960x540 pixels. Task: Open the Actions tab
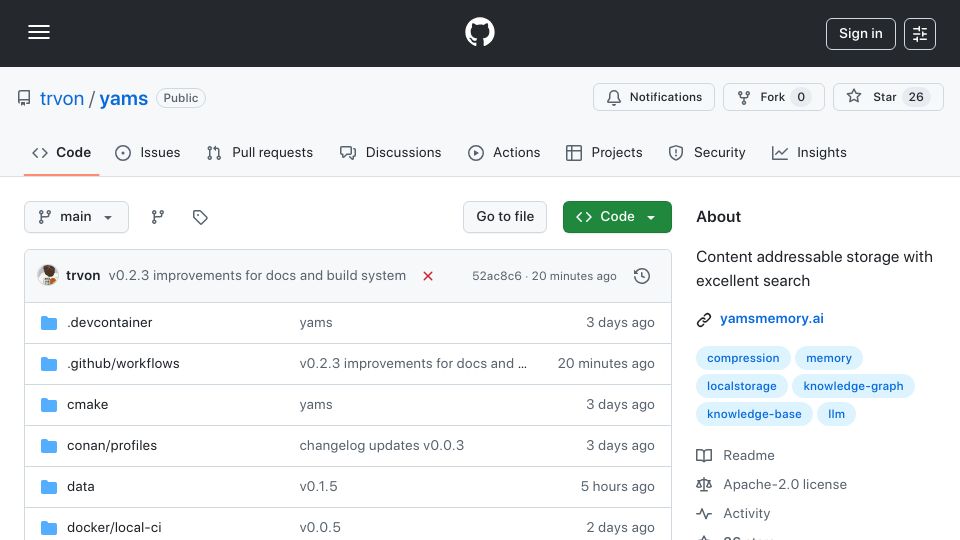tap(504, 152)
